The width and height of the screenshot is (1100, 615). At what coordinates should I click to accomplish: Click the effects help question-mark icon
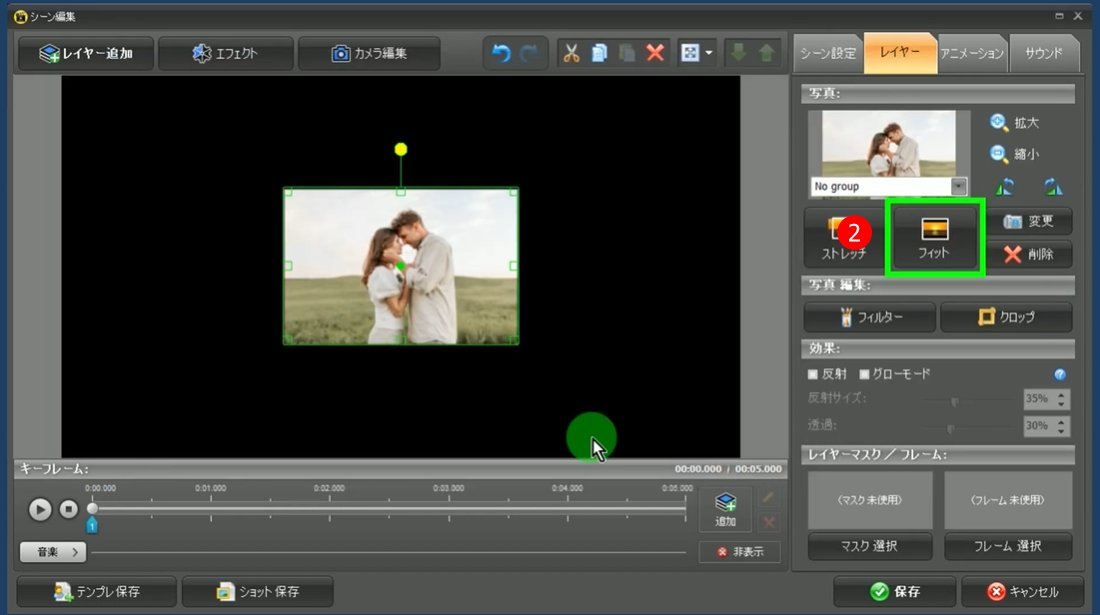pos(1060,374)
